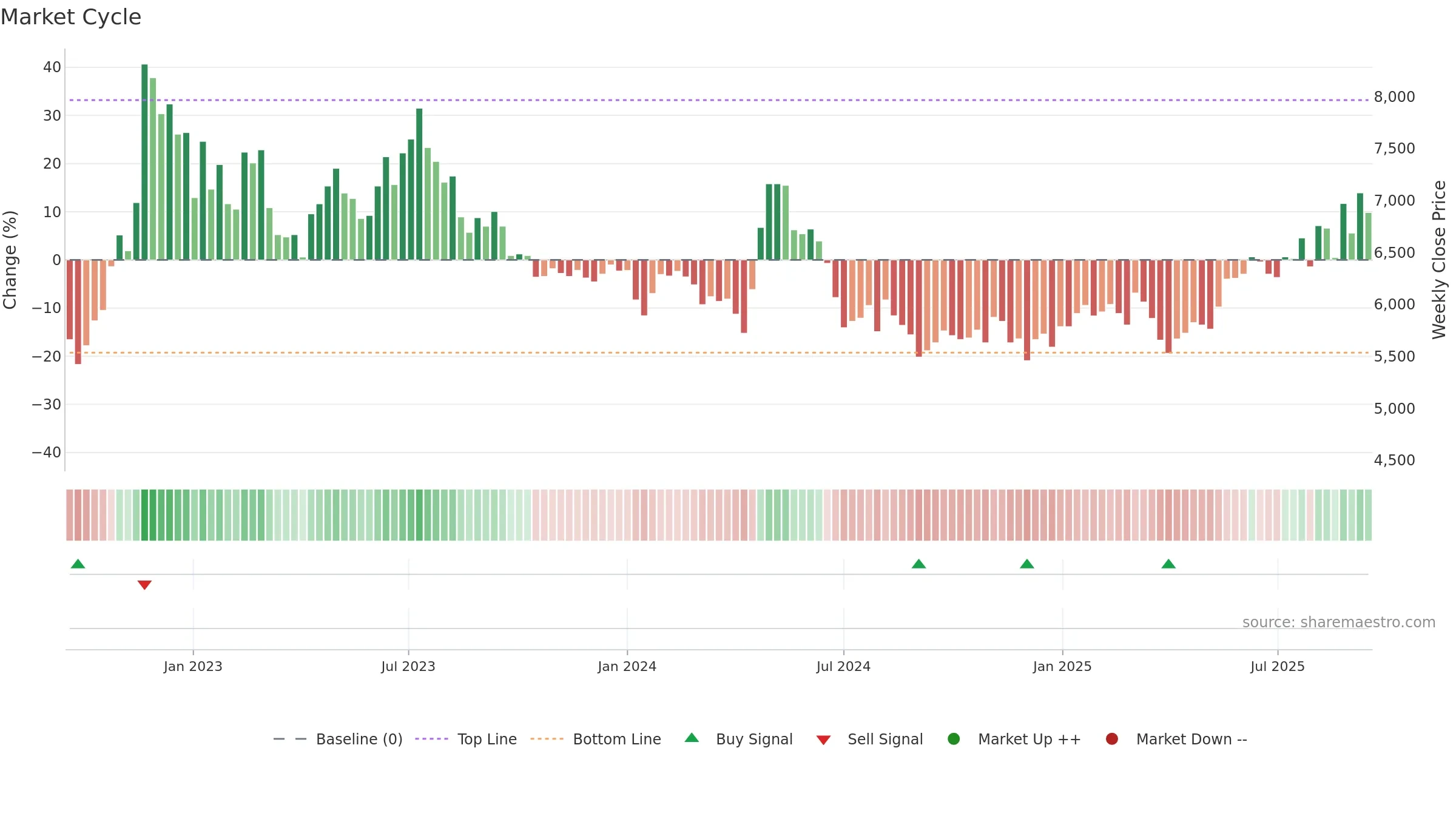Click the lowest red bar at chart start
This screenshot has width=1456, height=819.
pyautogui.click(x=78, y=312)
